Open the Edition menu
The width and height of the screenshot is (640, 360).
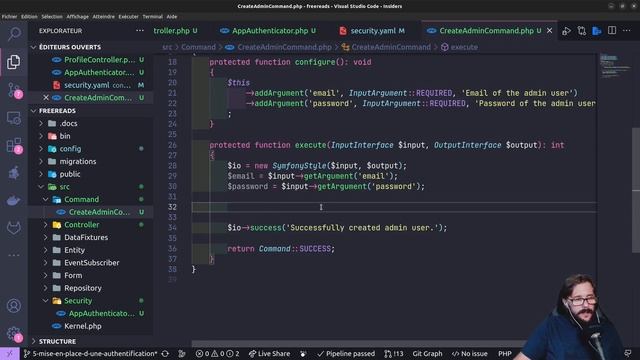point(29,17)
